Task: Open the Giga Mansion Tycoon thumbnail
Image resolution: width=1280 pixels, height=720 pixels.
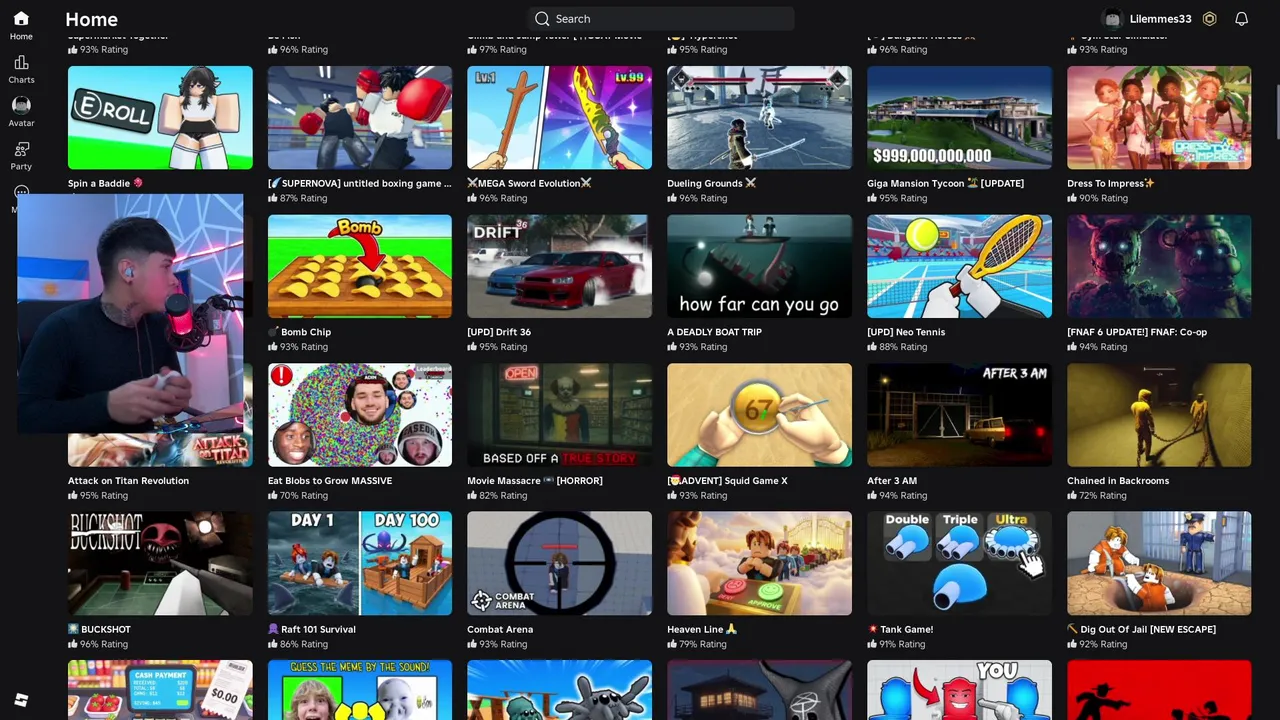Action: pos(959,118)
